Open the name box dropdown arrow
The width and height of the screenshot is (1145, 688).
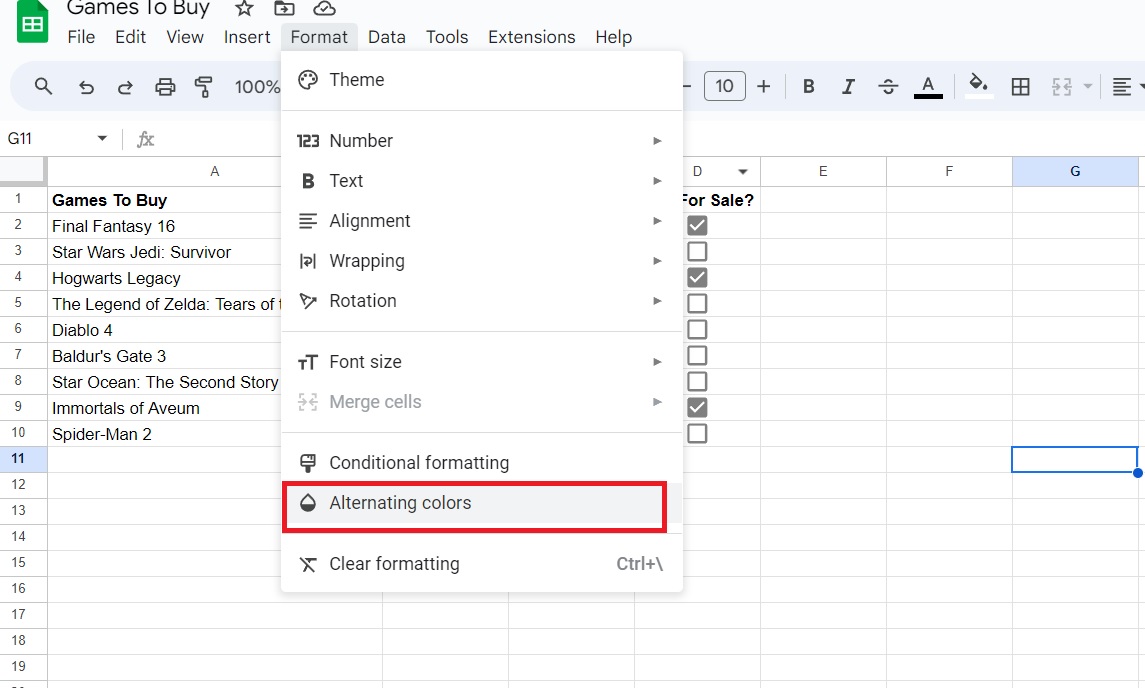[x=102, y=138]
